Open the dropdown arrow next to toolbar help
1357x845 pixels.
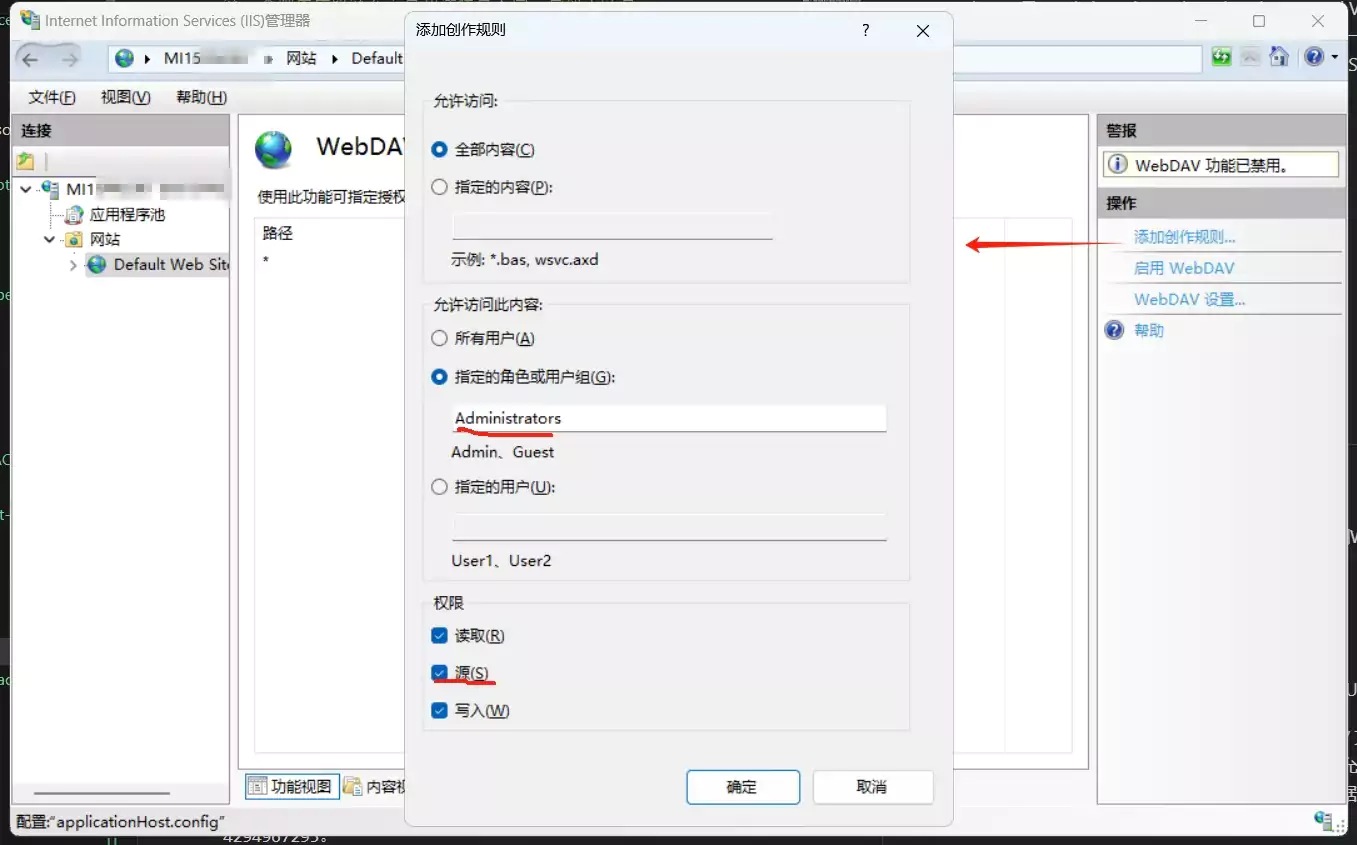click(1335, 57)
